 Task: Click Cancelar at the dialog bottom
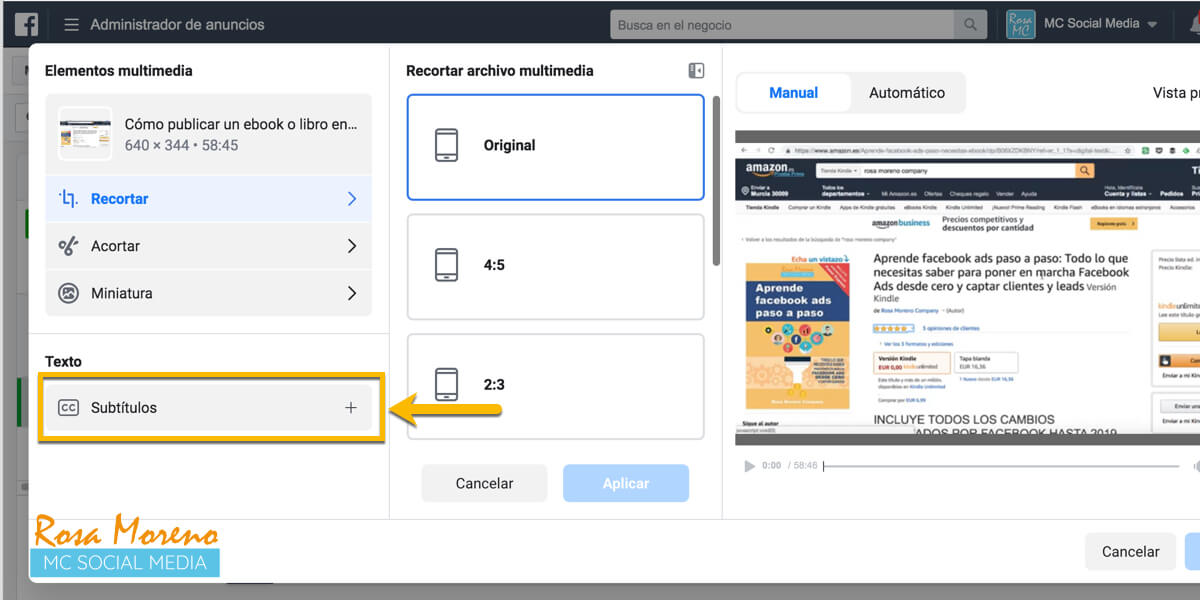click(1130, 552)
